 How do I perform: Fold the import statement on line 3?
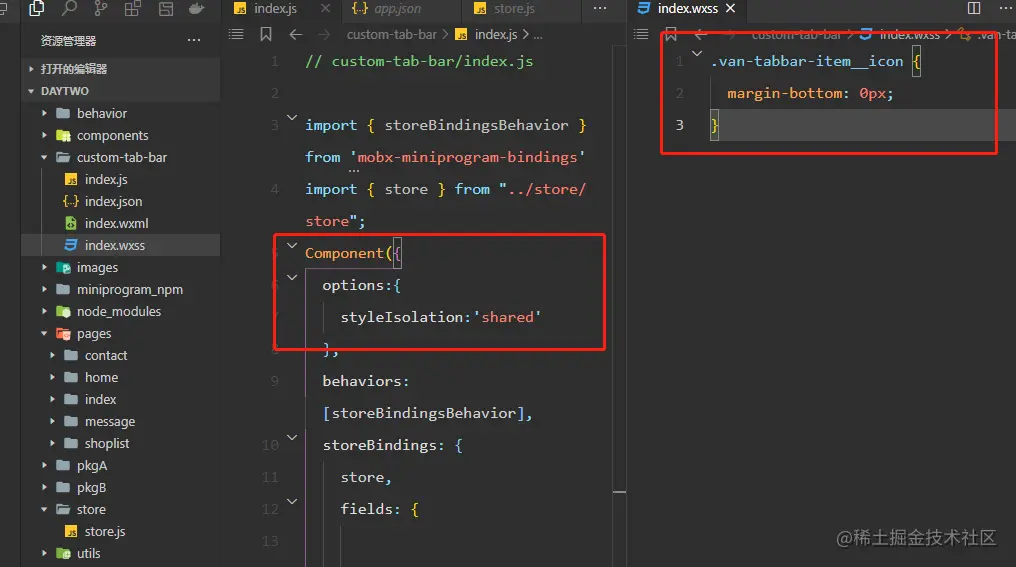tap(292, 118)
